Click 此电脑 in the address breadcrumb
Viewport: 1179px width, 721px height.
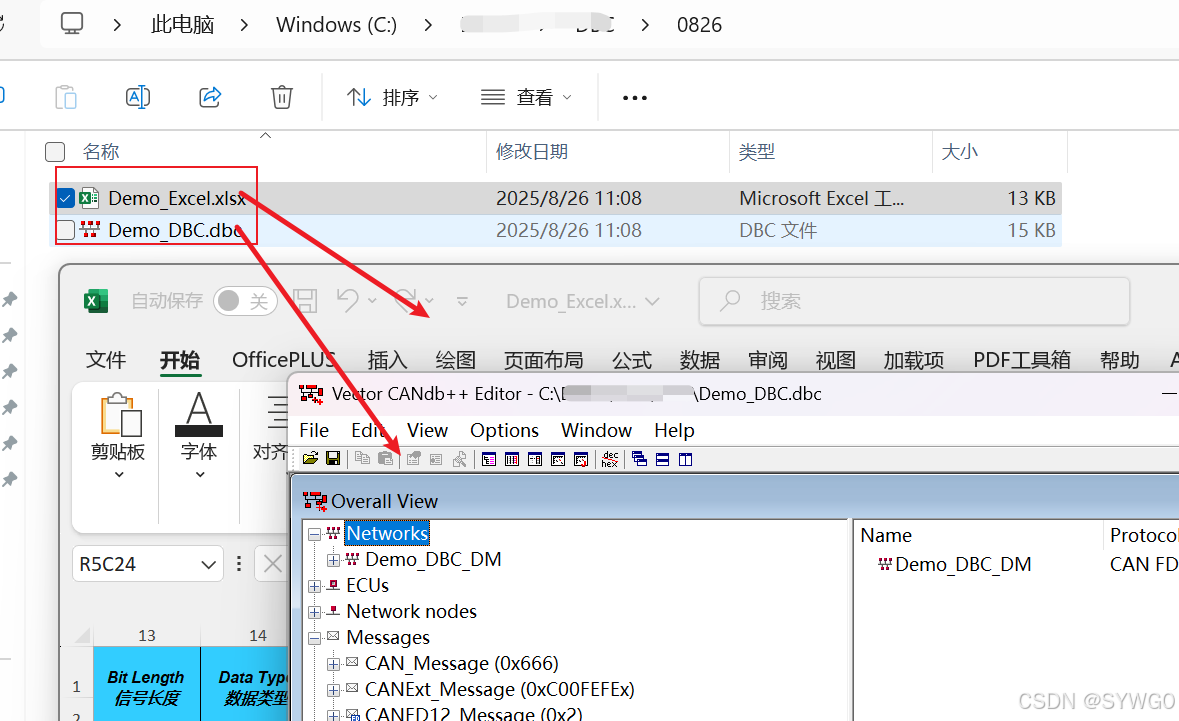(x=183, y=25)
